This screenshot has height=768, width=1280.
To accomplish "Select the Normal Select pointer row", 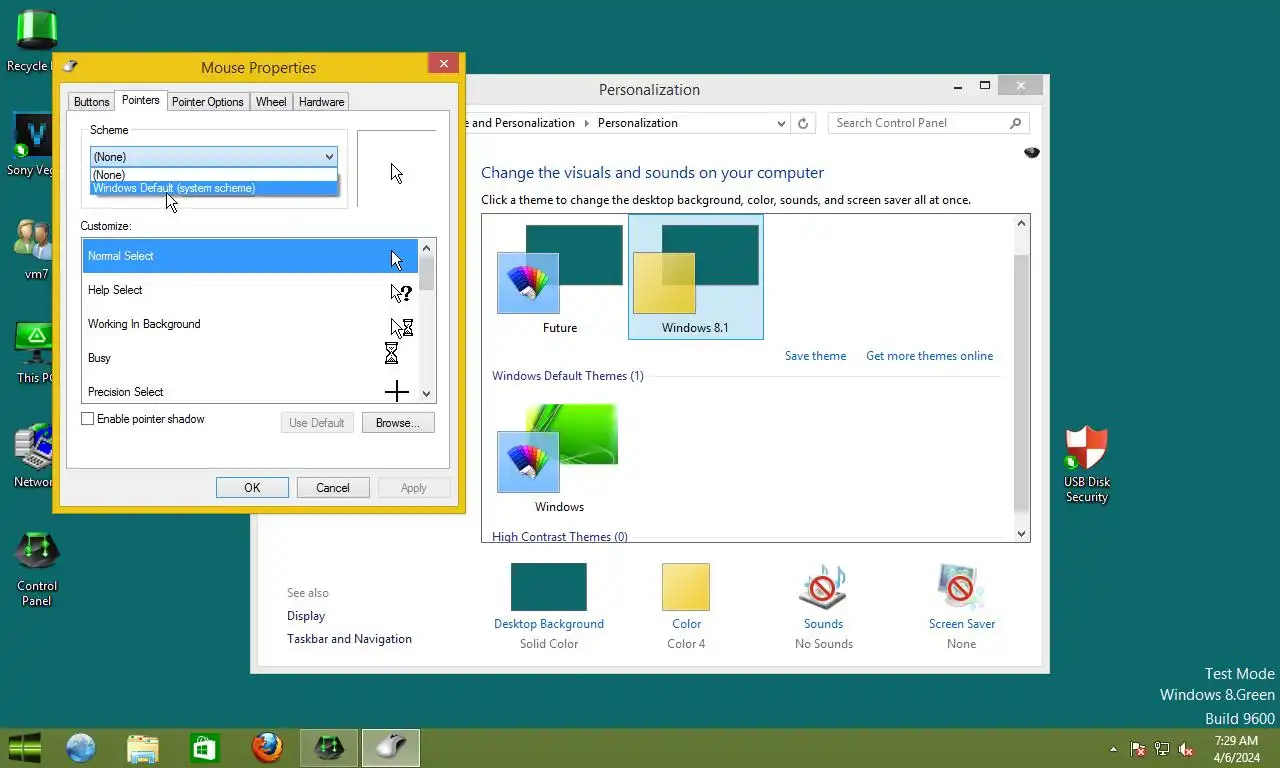I will pyautogui.click(x=250, y=256).
